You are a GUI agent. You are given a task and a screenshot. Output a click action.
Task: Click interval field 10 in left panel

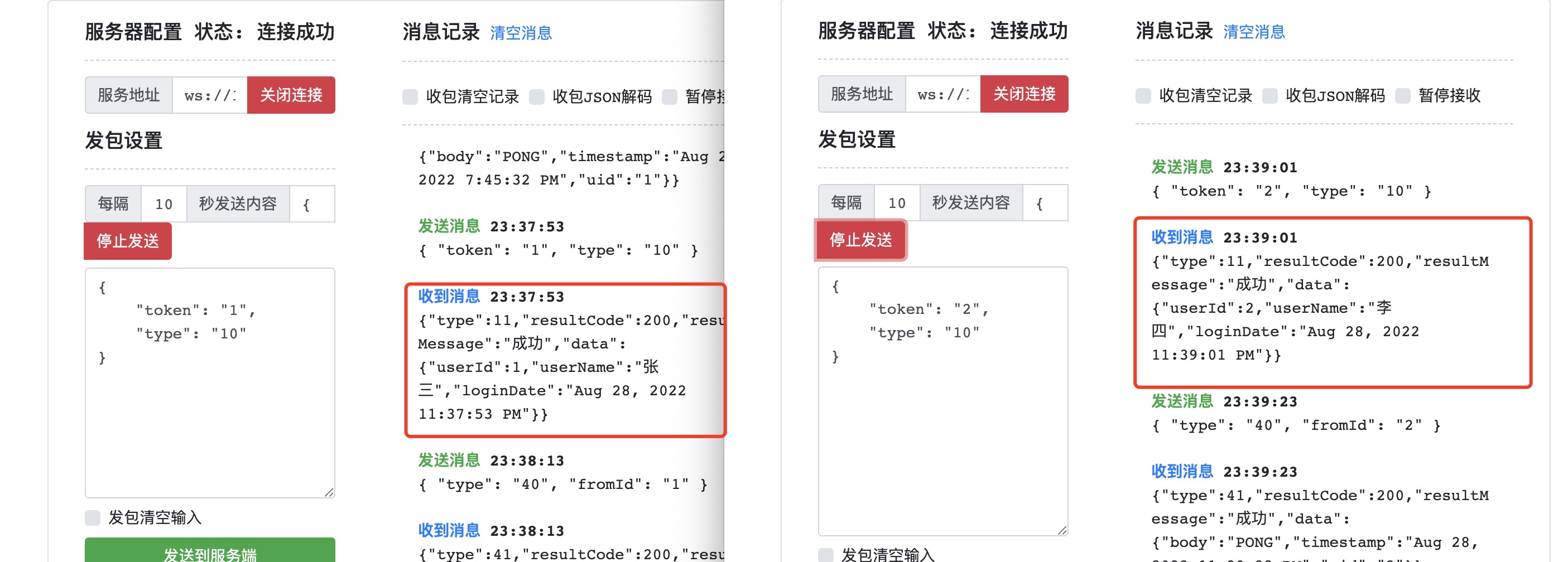click(x=163, y=204)
